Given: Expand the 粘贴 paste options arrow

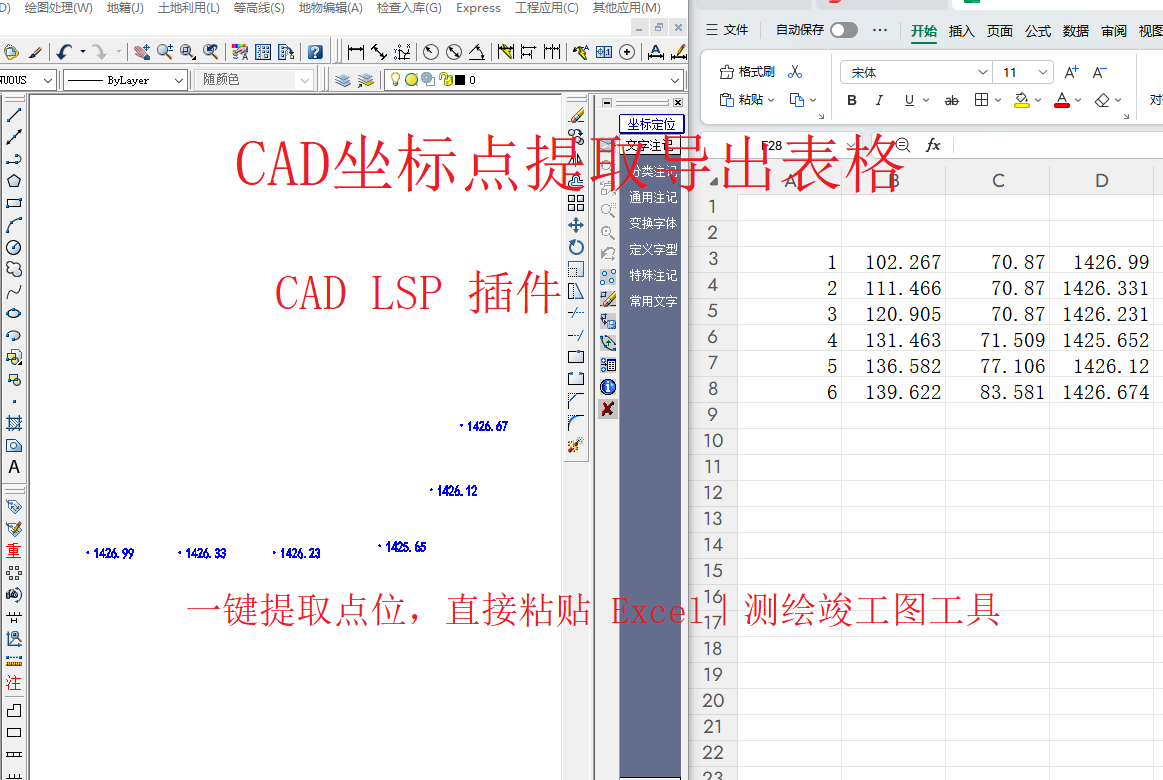Looking at the screenshot, I should pos(771,99).
